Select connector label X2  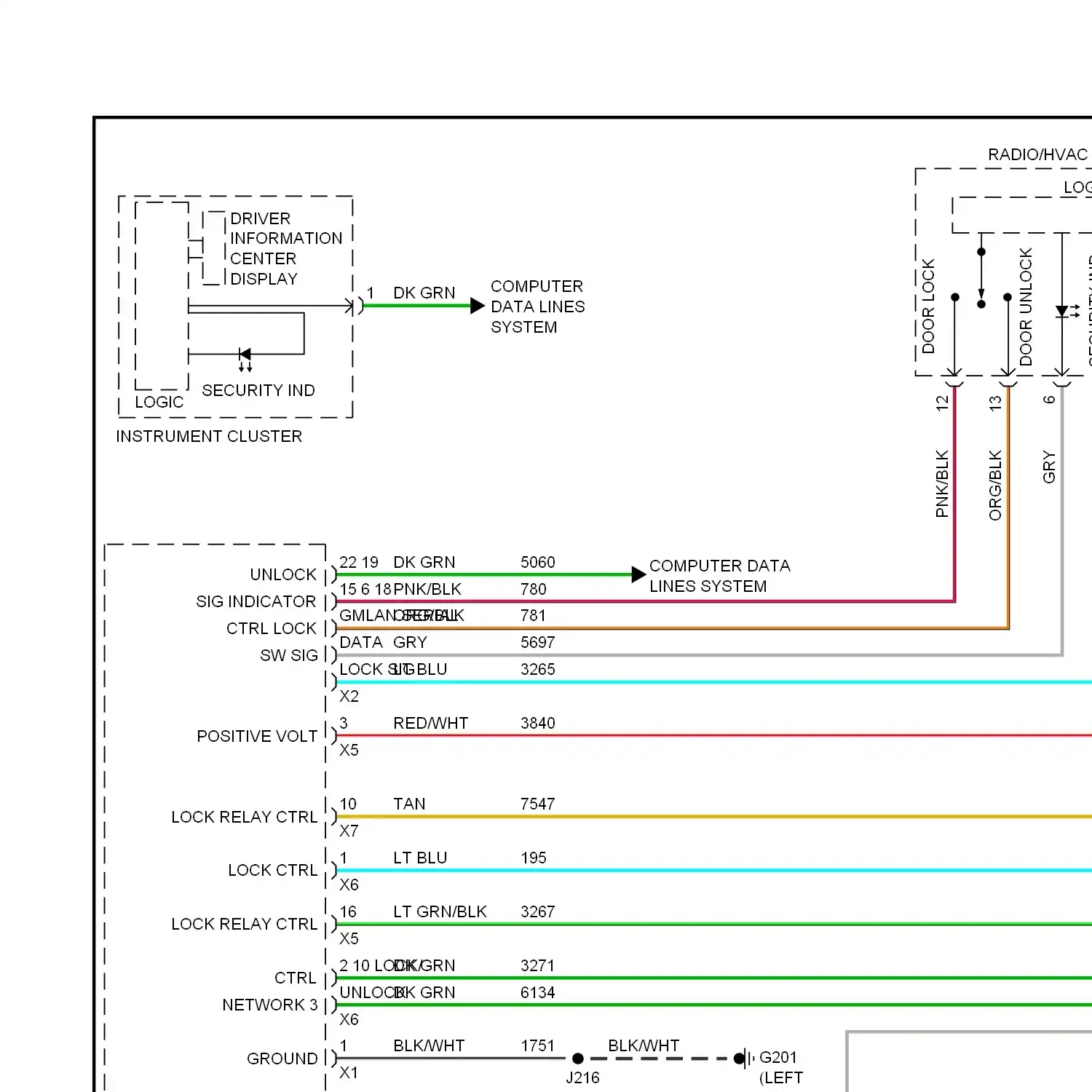[349, 696]
